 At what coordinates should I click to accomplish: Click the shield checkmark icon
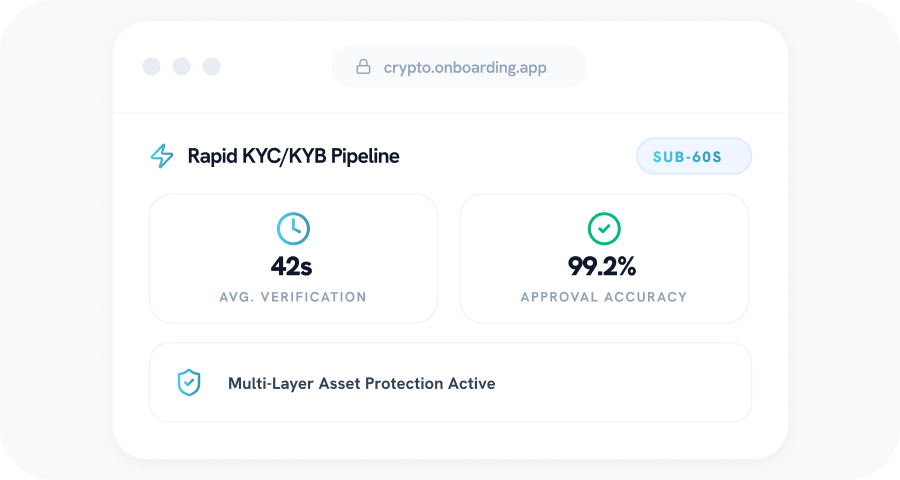coord(189,383)
